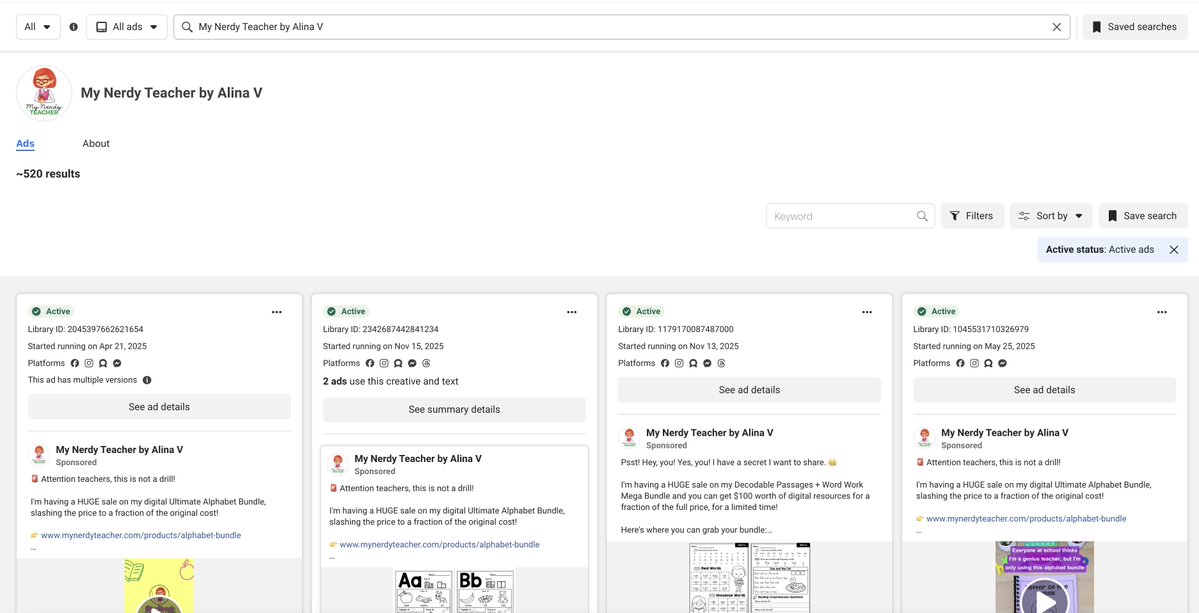
Task: Click the info icon beside All dropdown
Action: [73, 27]
